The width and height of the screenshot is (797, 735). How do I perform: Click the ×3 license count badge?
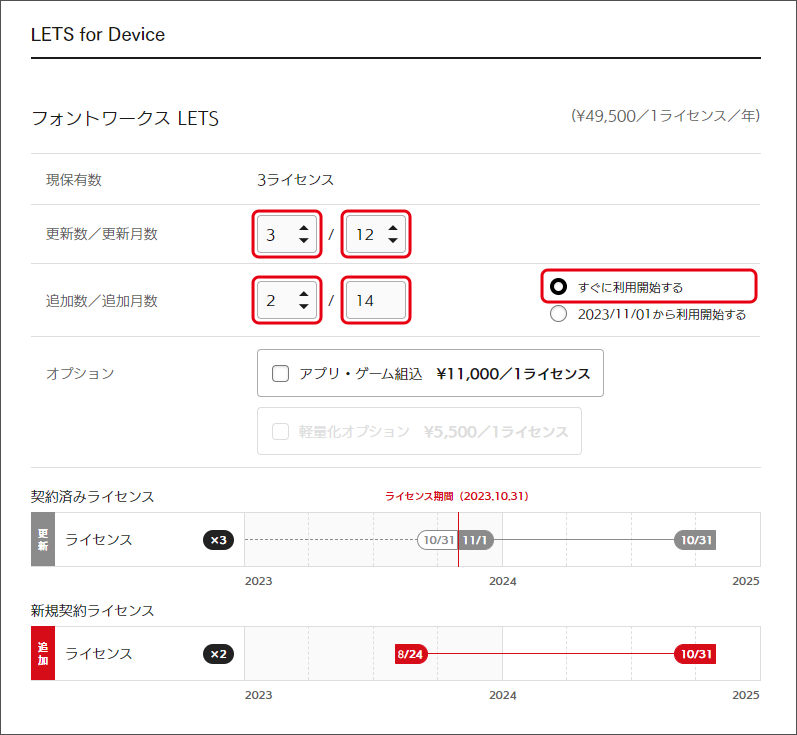coord(218,540)
